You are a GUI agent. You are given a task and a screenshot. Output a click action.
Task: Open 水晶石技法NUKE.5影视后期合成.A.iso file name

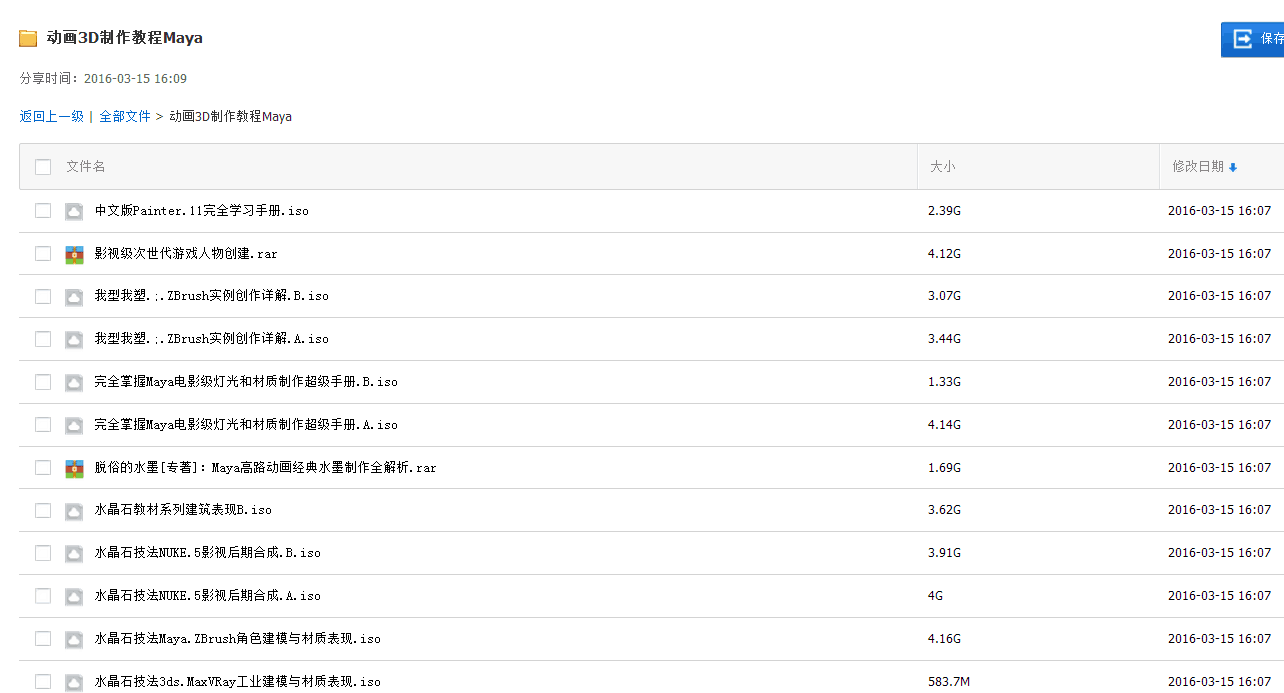pyautogui.click(x=208, y=596)
